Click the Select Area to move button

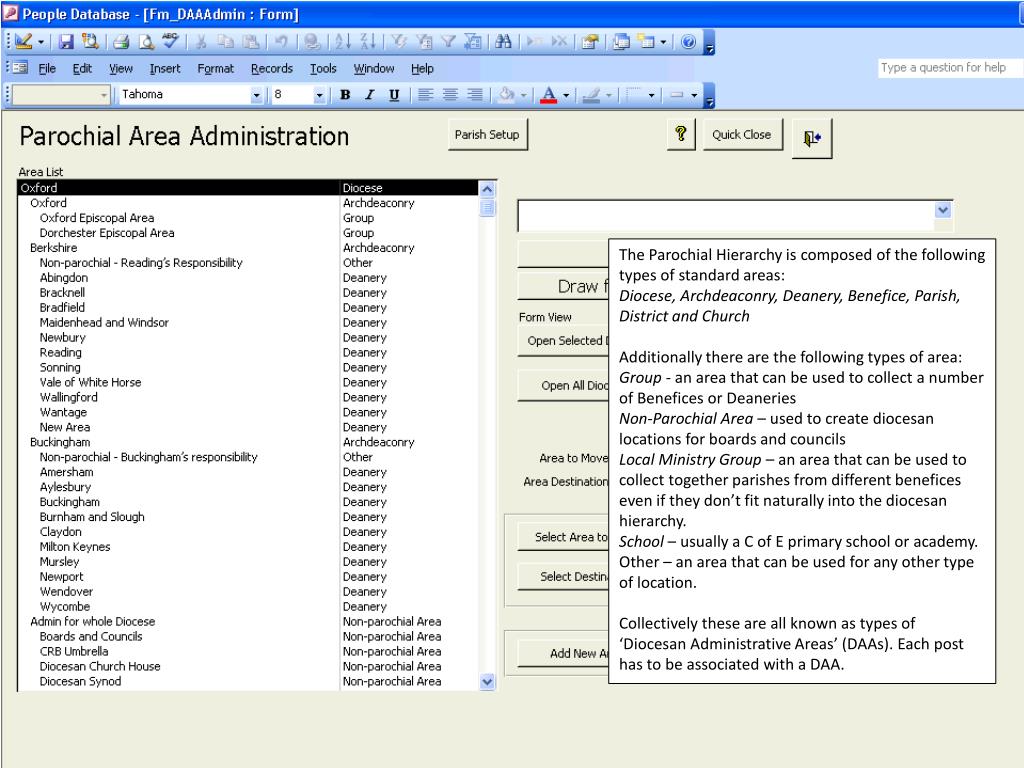pyautogui.click(x=563, y=537)
